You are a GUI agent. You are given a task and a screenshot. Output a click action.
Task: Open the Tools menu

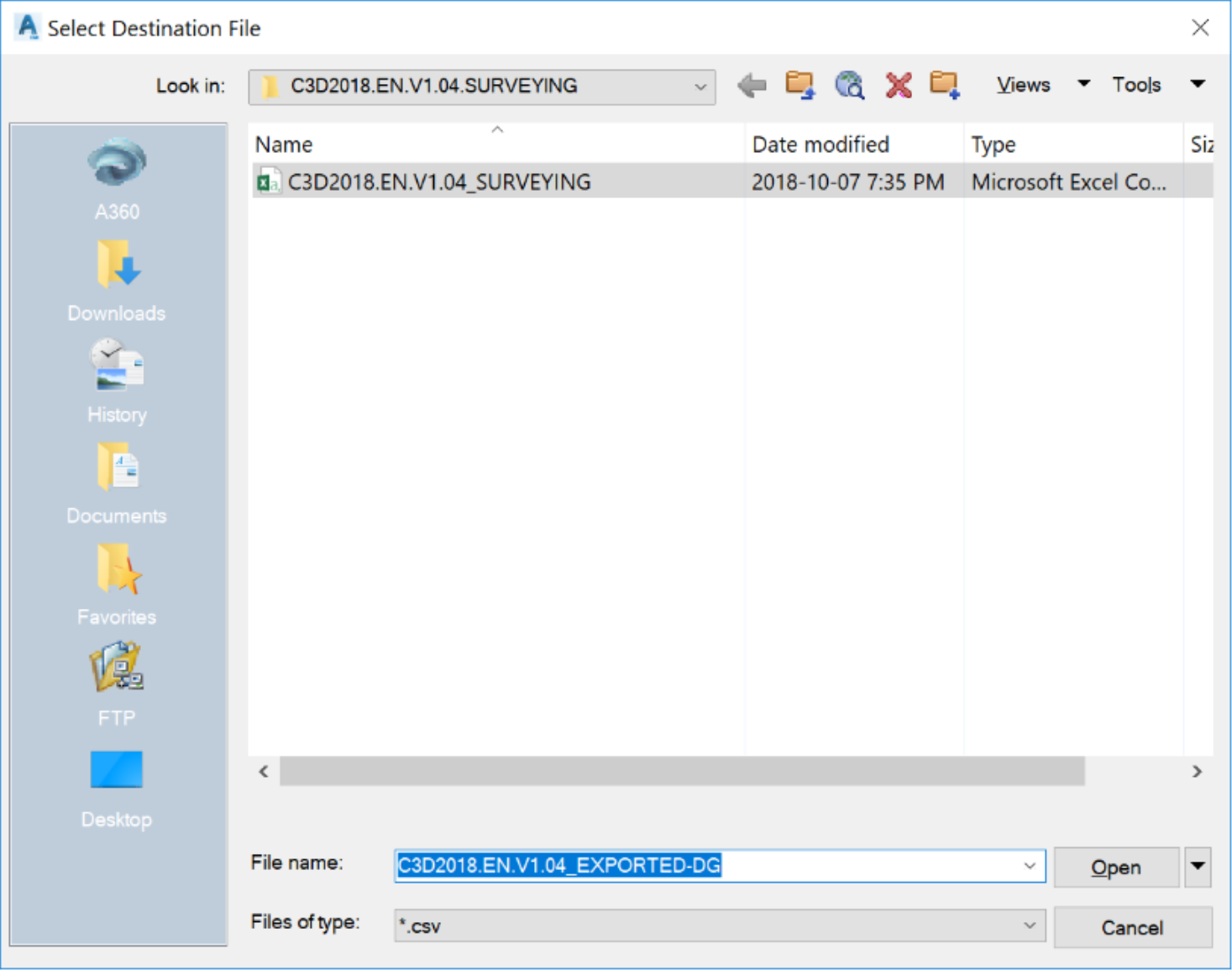(x=1136, y=85)
